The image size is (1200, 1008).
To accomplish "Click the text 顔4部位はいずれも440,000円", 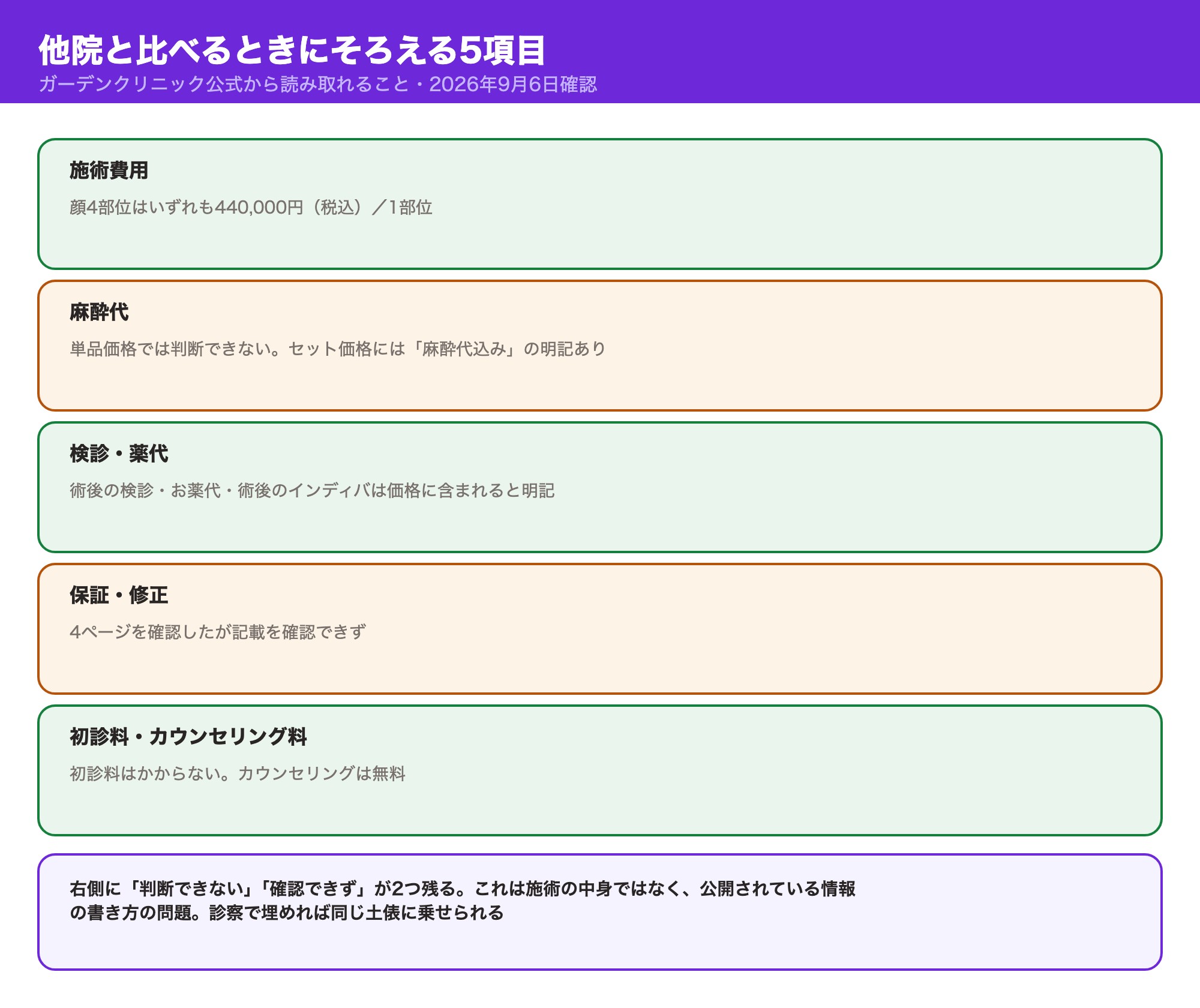I will [x=187, y=208].
